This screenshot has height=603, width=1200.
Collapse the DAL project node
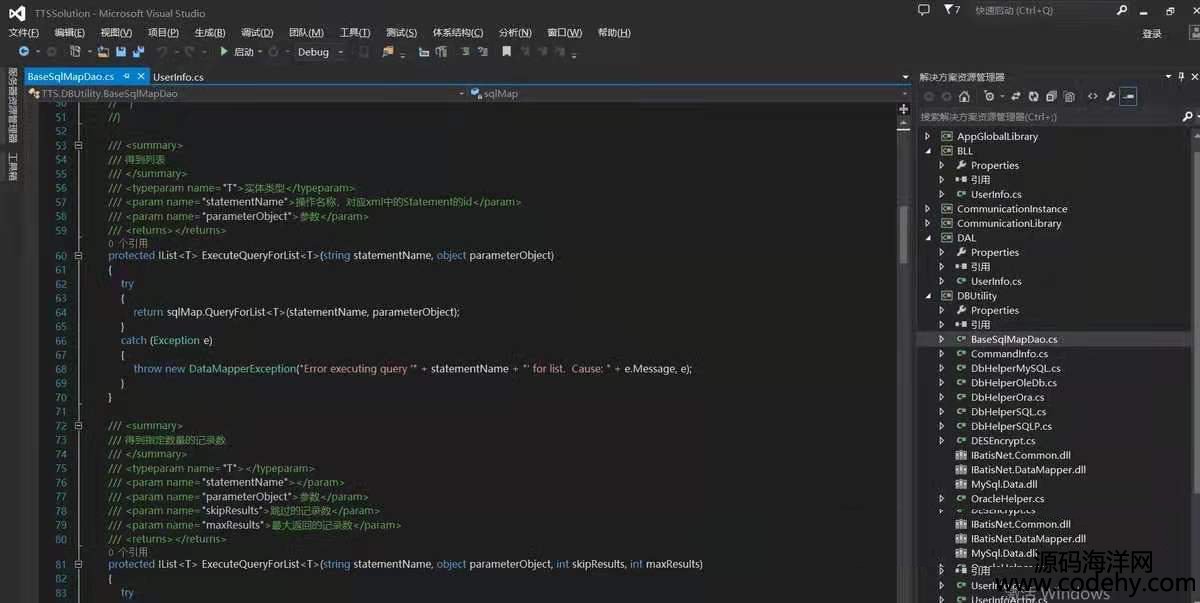pos(927,238)
